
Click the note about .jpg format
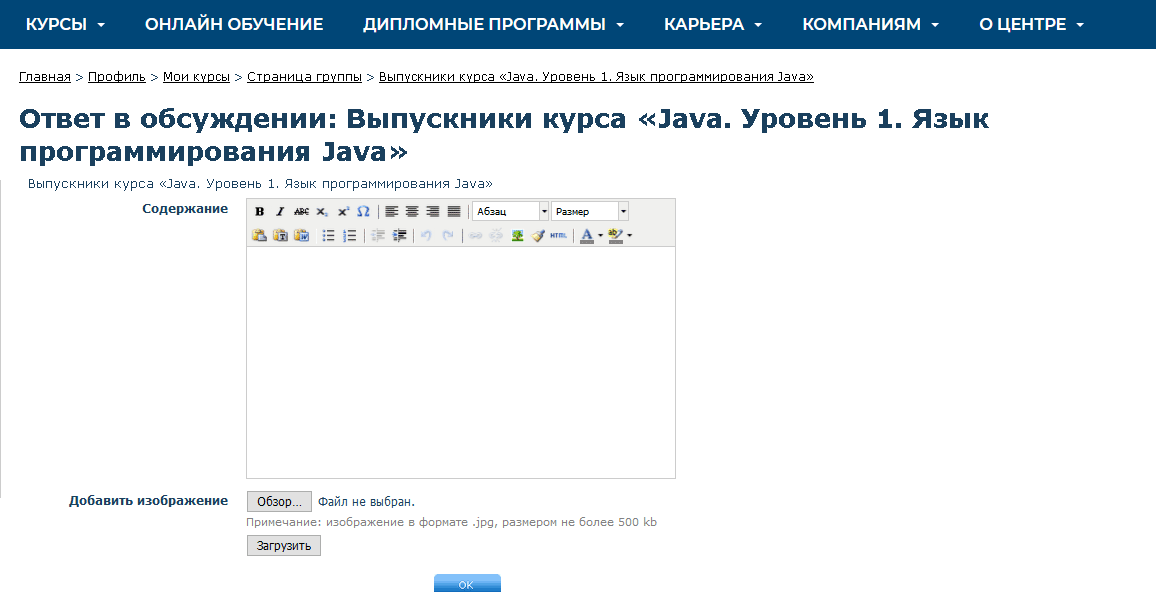tap(451, 522)
